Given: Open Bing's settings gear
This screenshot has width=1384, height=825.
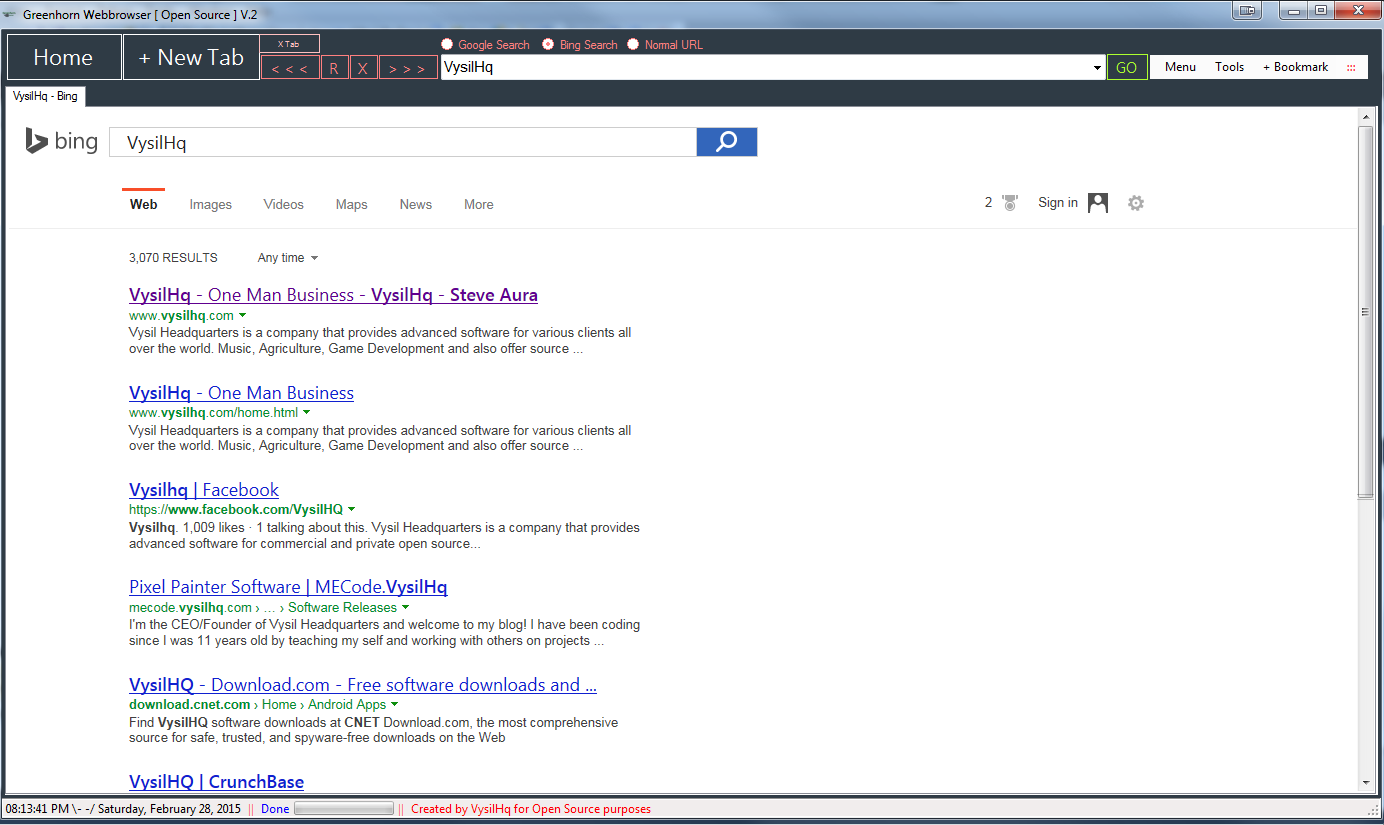Looking at the screenshot, I should click(x=1136, y=202).
